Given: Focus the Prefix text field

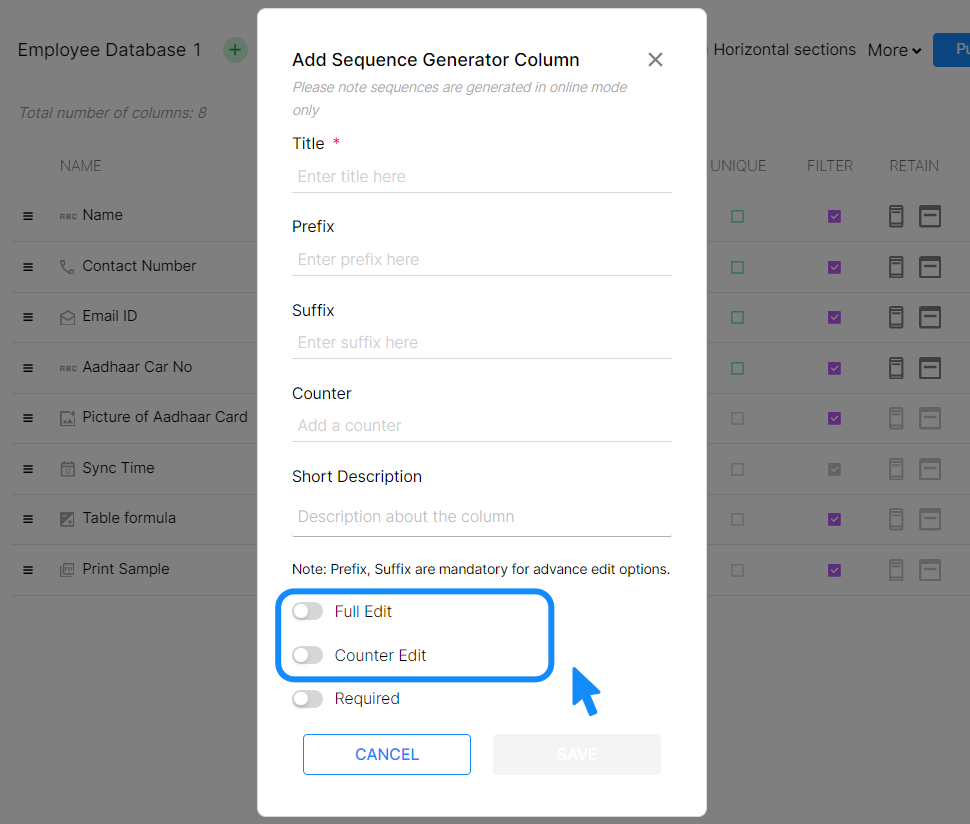Looking at the screenshot, I should 482,260.
